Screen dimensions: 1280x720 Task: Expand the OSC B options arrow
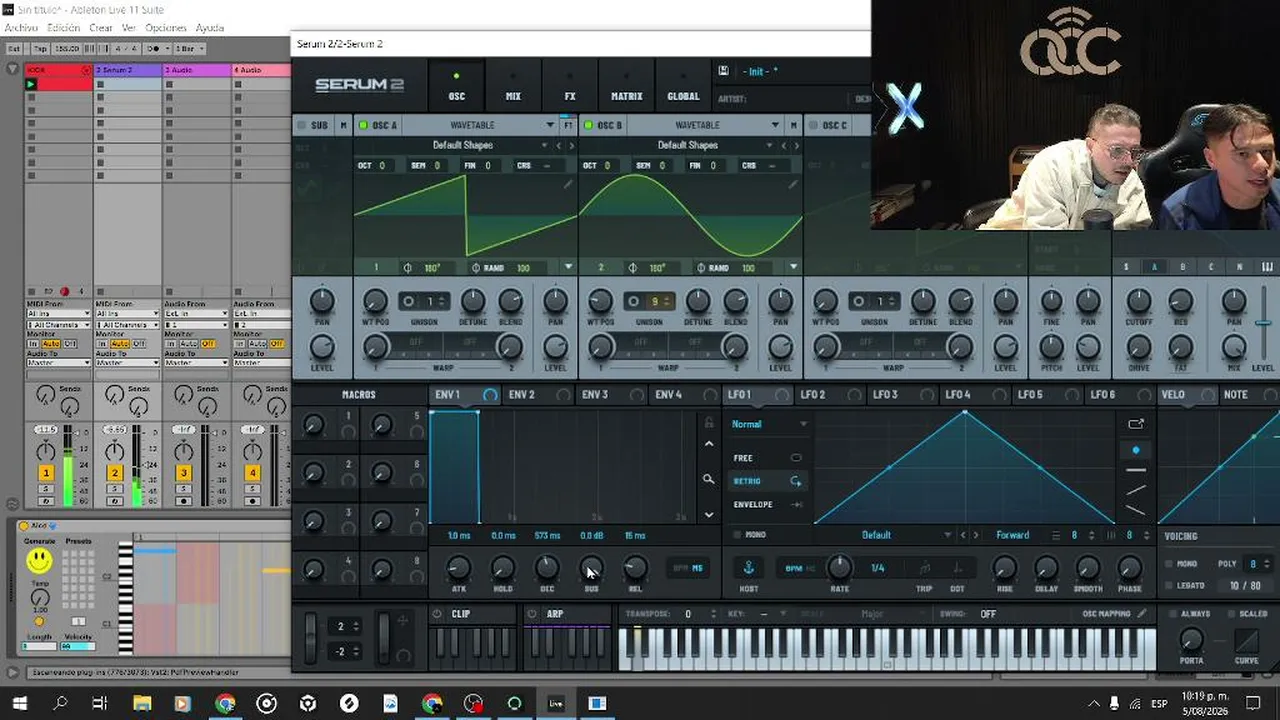click(x=793, y=268)
